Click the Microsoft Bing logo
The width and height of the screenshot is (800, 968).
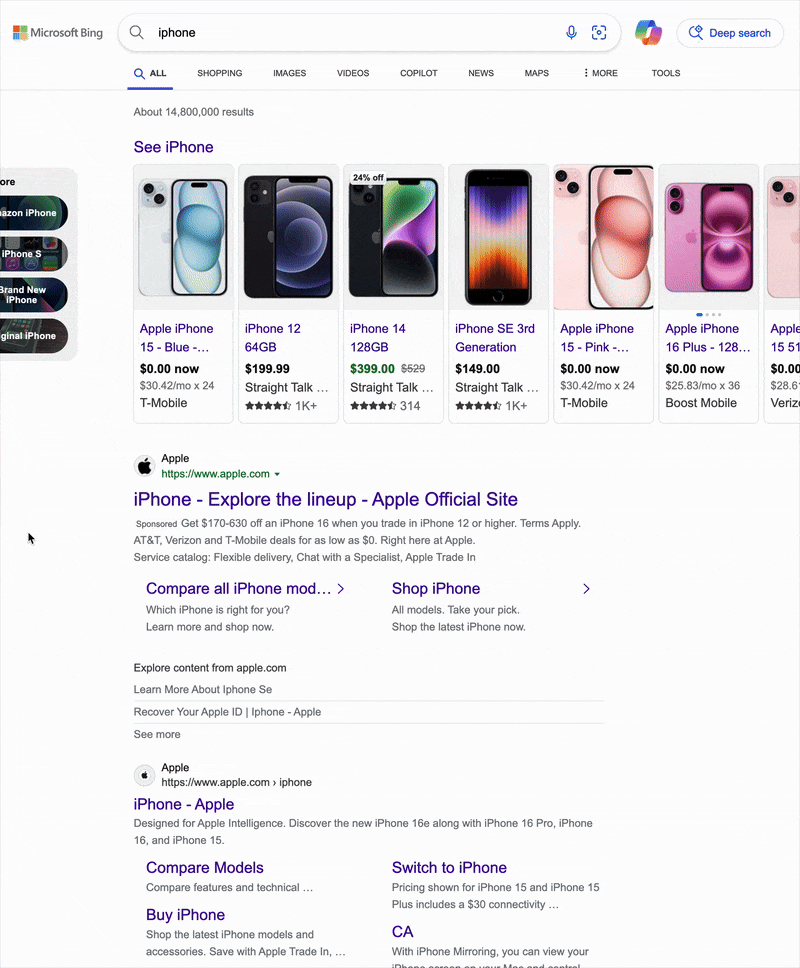pos(57,32)
